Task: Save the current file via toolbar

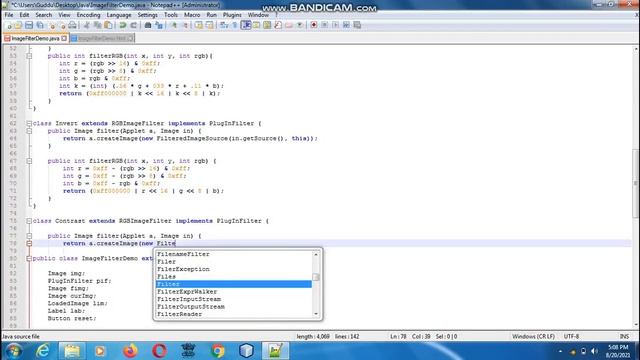Action: click(x=29, y=25)
